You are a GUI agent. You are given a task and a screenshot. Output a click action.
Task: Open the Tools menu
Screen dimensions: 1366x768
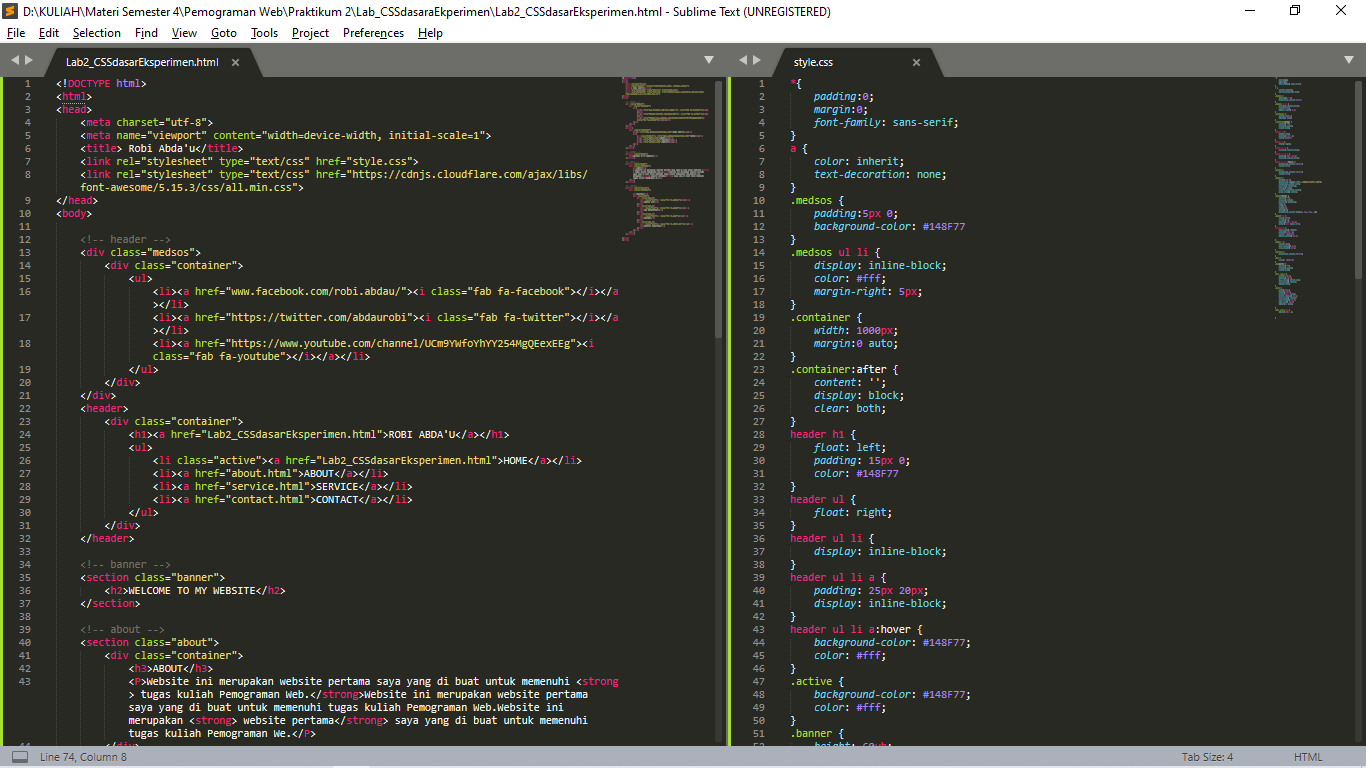tap(265, 33)
